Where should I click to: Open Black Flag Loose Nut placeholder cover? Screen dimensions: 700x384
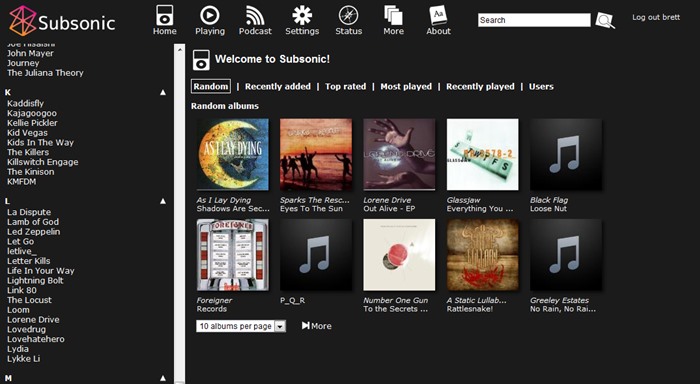[x=566, y=154]
